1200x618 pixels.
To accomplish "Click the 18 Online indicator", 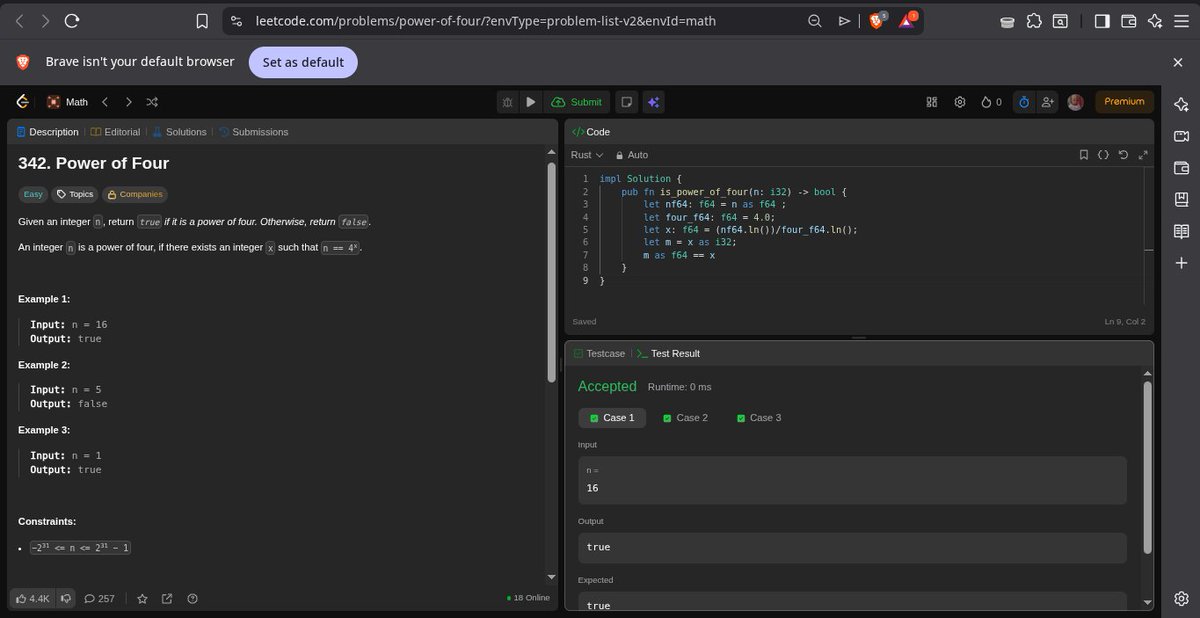I will click(528, 599).
